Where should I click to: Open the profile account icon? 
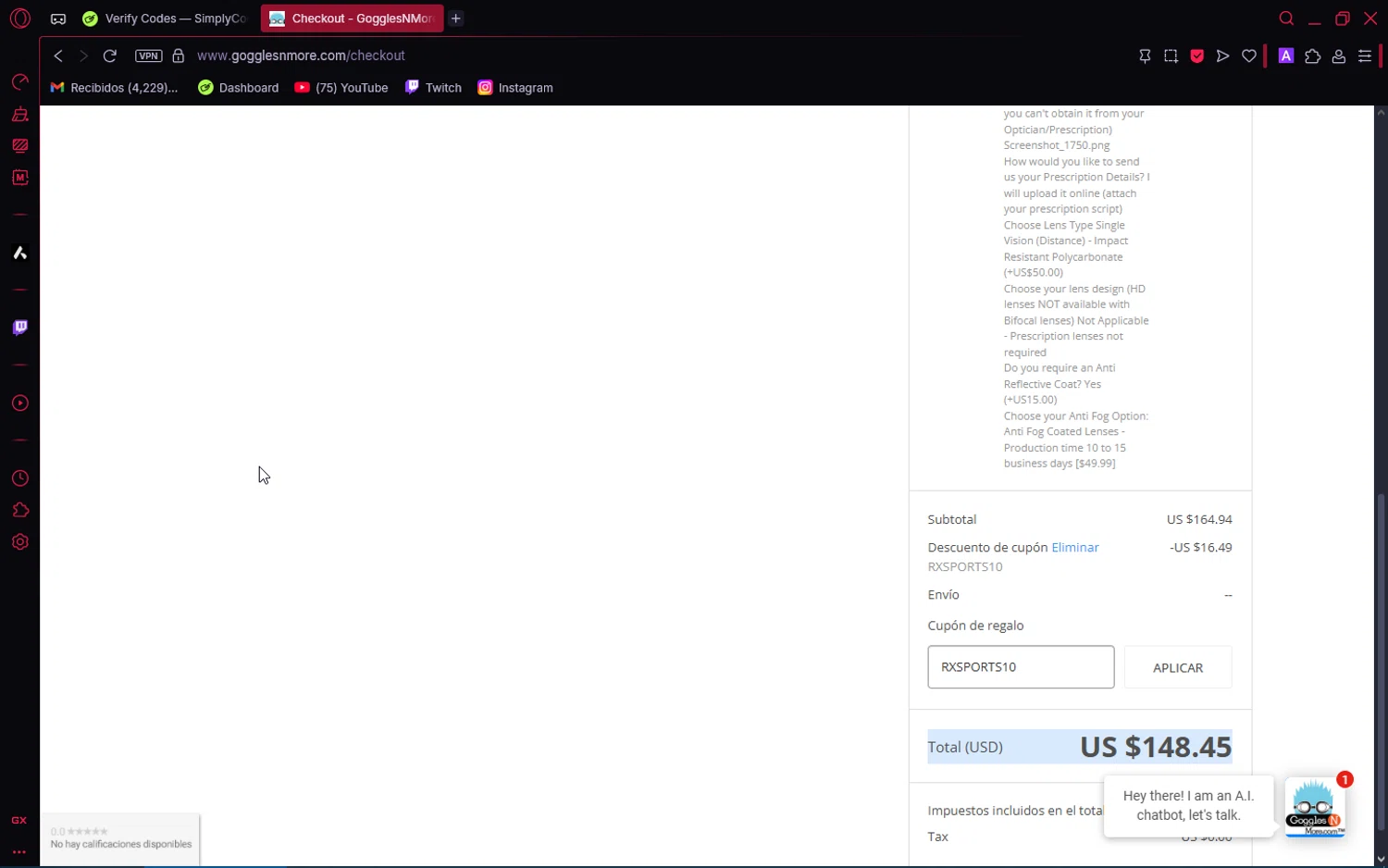click(1338, 56)
